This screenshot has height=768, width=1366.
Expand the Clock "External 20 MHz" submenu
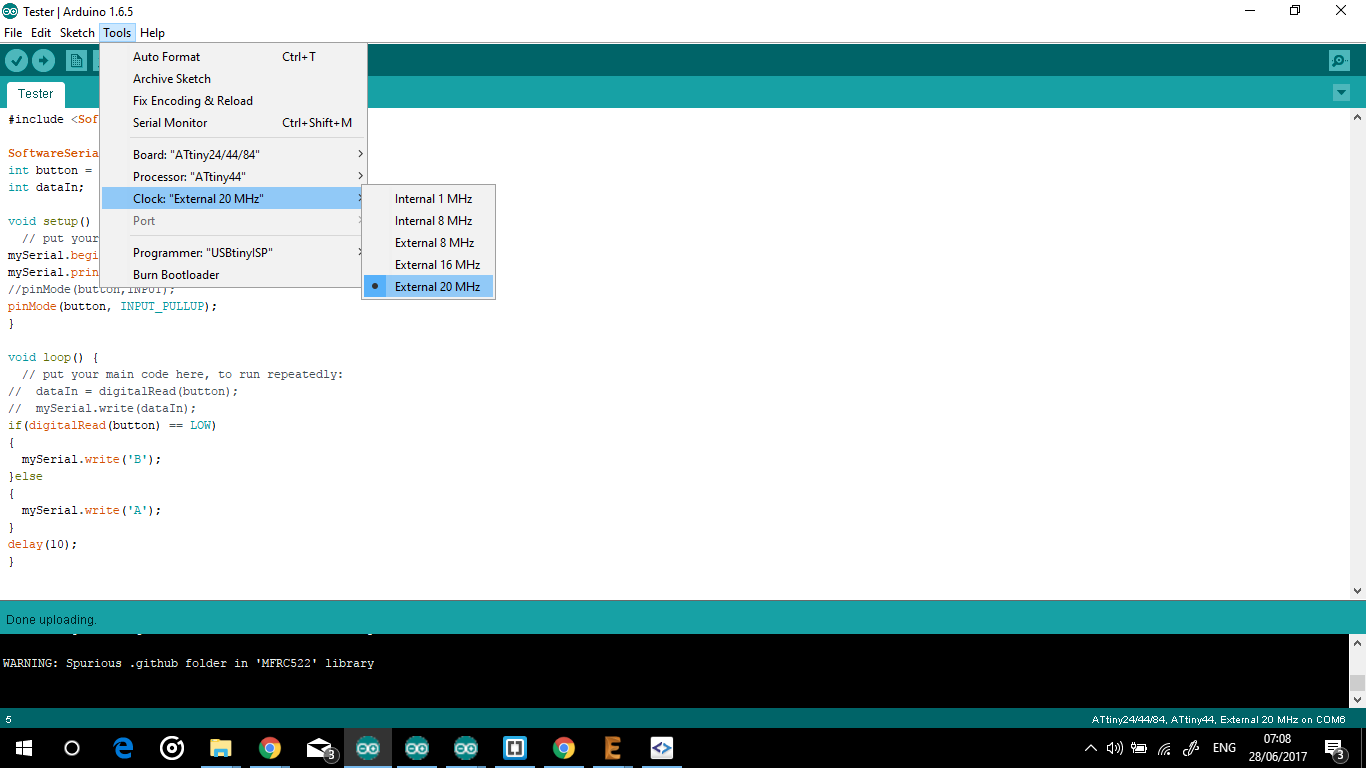[x=234, y=199]
